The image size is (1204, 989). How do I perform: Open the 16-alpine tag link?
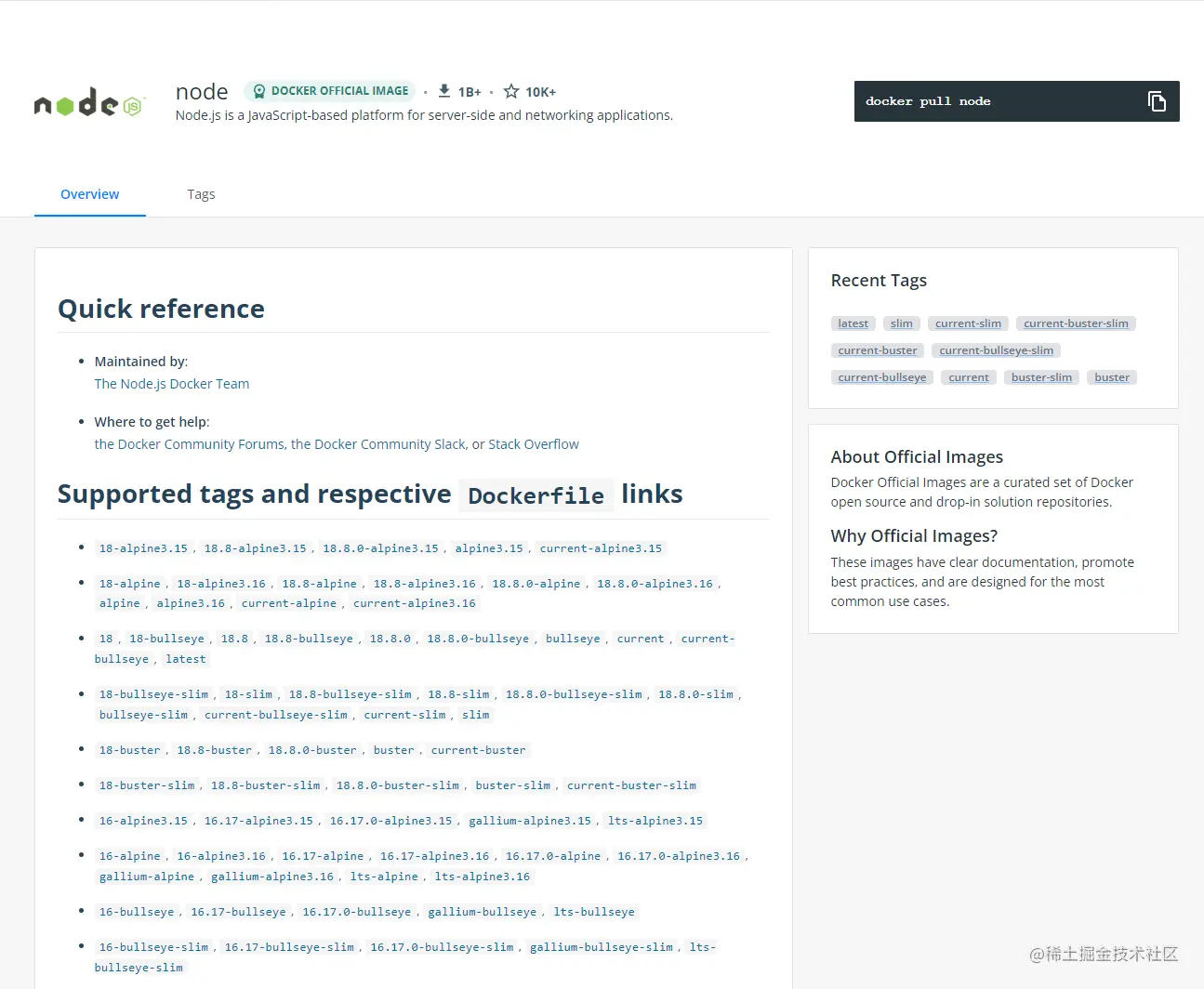[x=130, y=856]
